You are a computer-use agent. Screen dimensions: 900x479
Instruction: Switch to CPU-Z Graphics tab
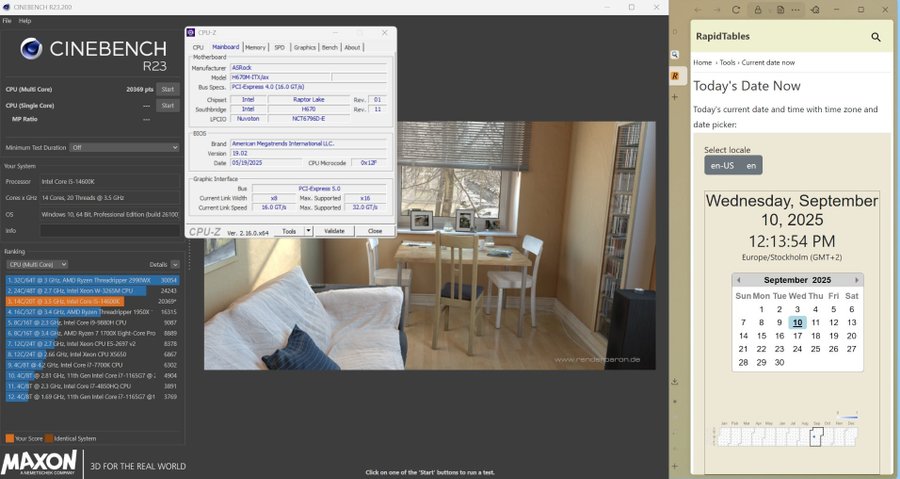tap(305, 48)
